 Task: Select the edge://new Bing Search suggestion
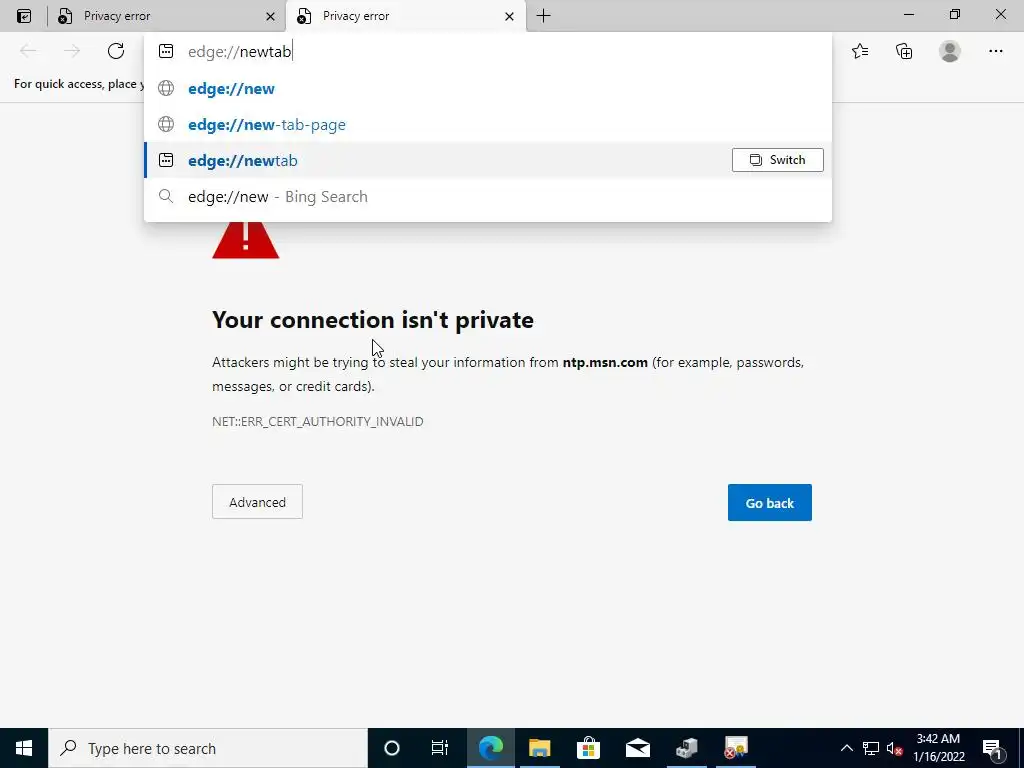tap(488, 197)
